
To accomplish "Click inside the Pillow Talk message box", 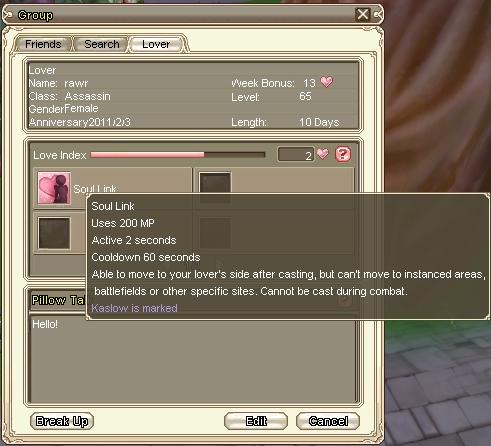I will [x=192, y=358].
